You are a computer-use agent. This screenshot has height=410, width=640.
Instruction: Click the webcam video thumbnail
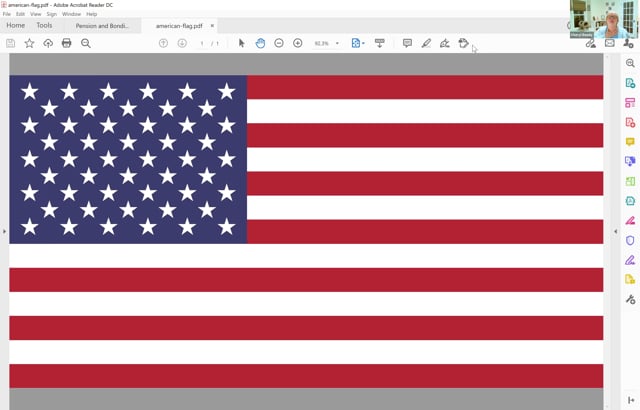604,19
